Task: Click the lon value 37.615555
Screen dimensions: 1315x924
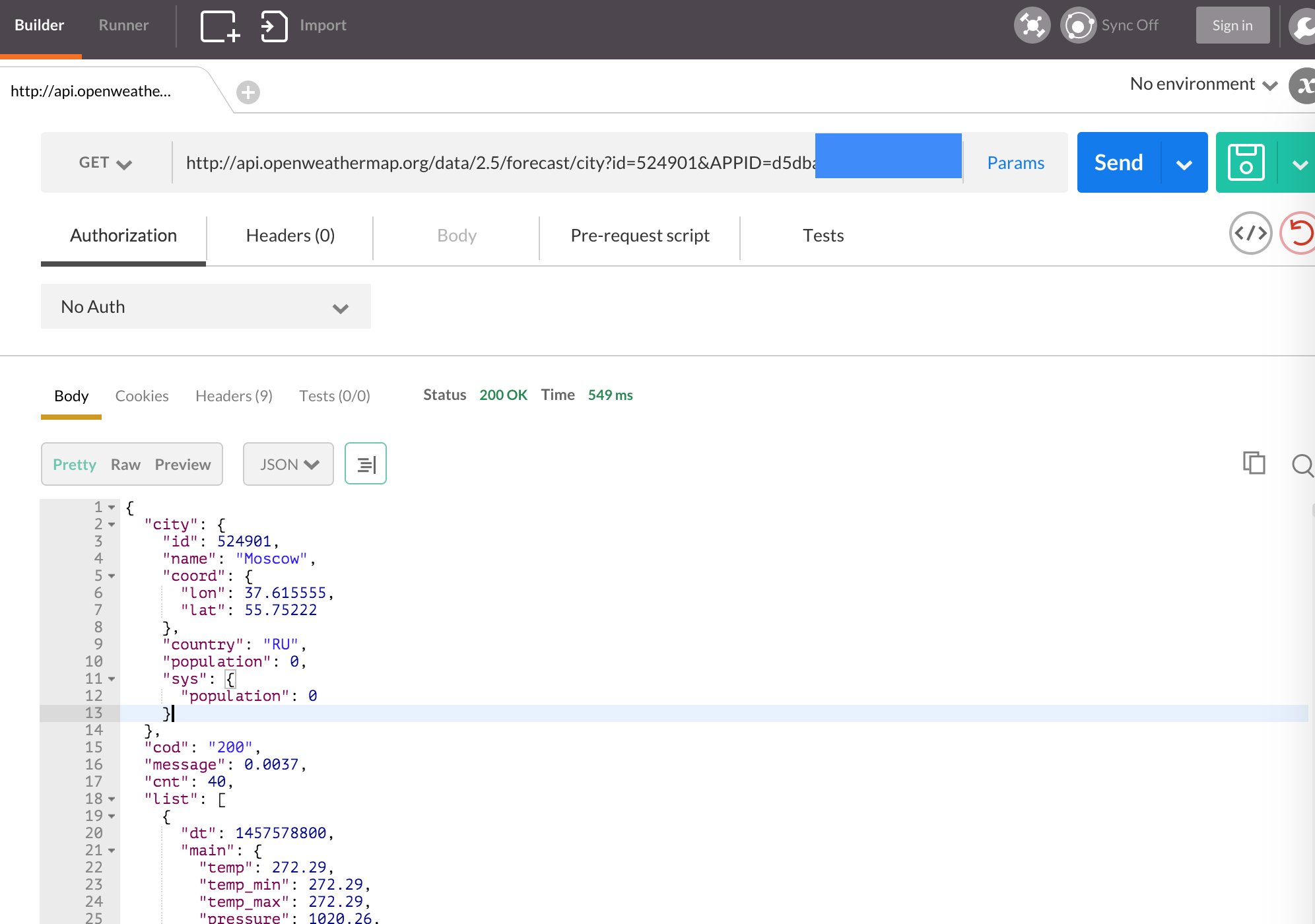Action: point(285,593)
